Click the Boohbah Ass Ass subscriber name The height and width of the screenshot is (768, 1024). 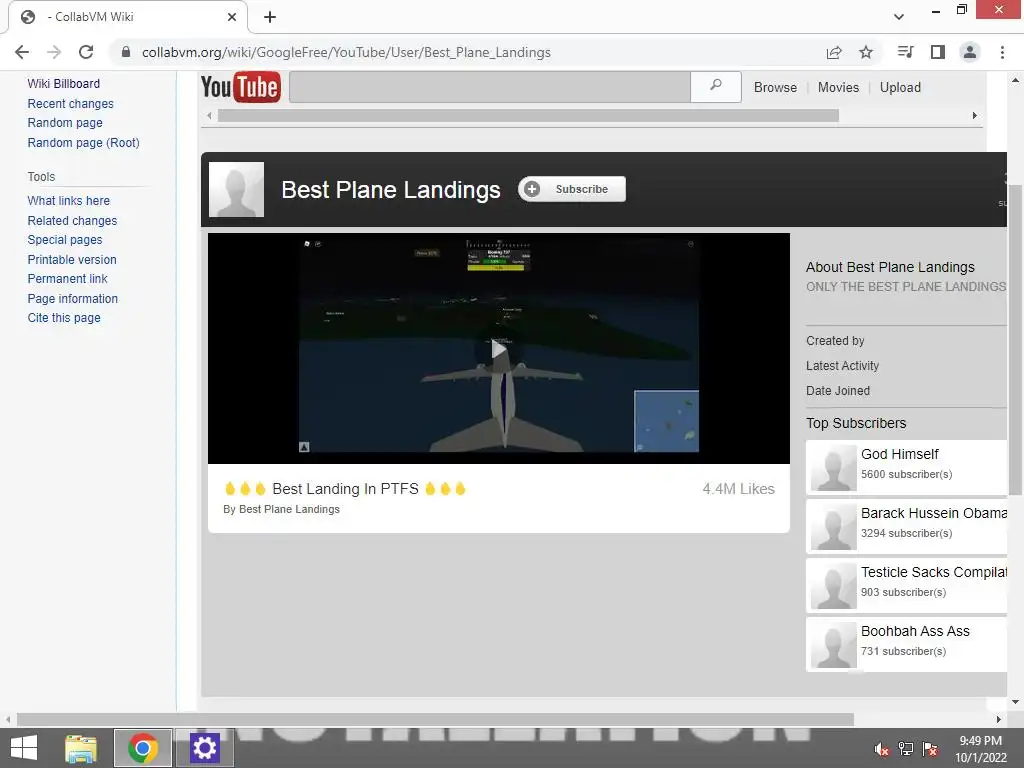click(915, 631)
